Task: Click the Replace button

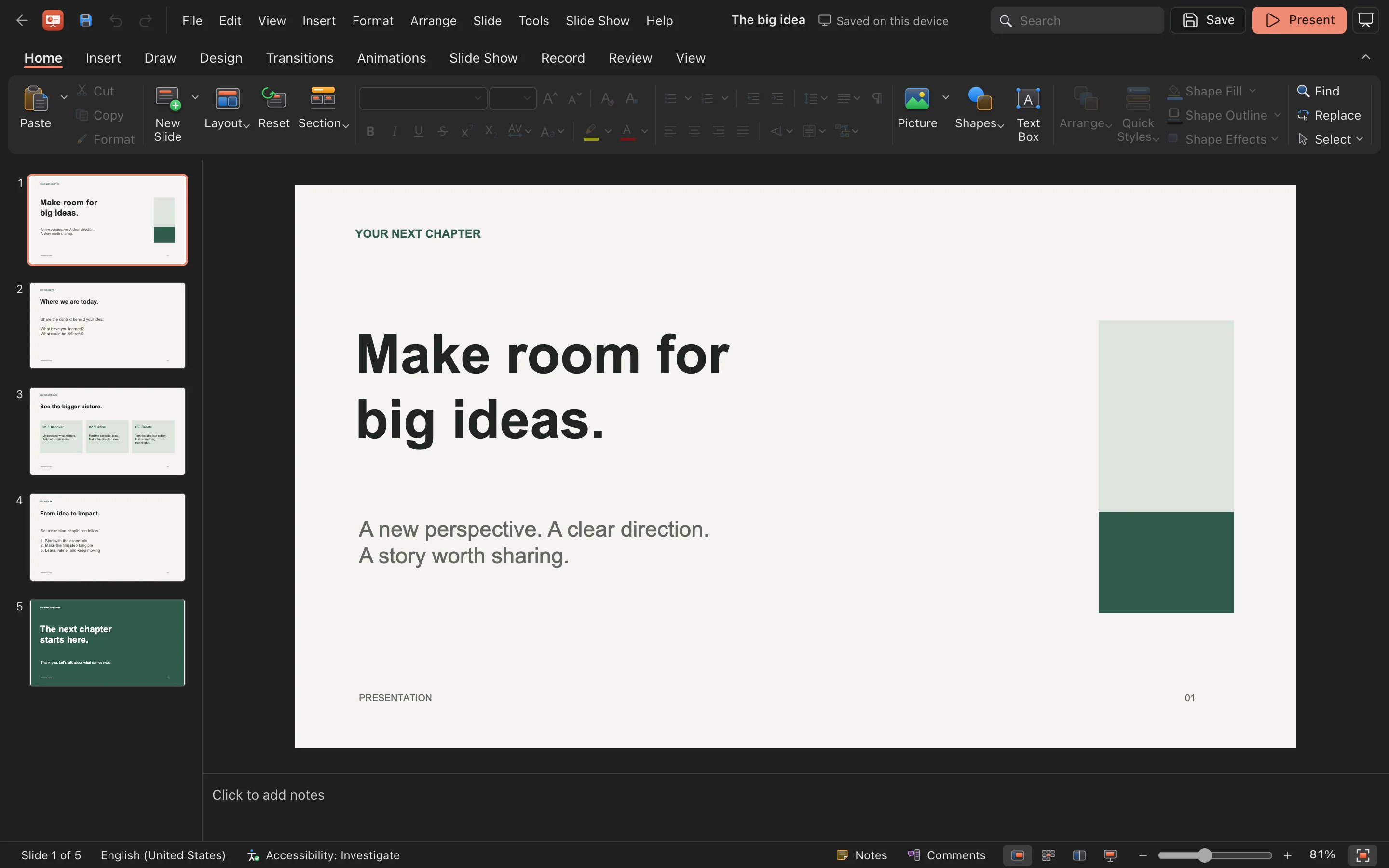Action: (1329, 115)
